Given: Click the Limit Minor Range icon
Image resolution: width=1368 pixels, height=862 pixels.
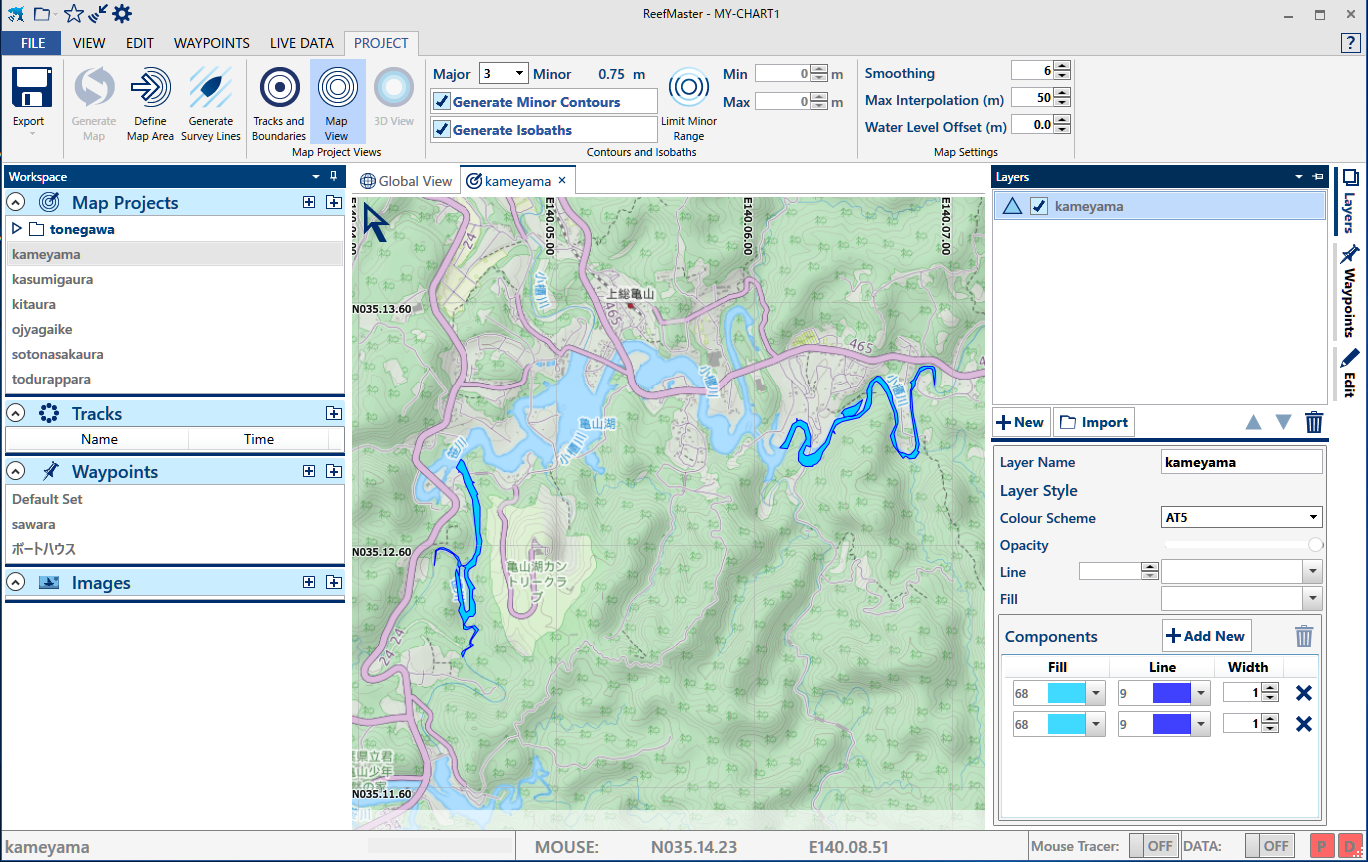Looking at the screenshot, I should [x=689, y=88].
